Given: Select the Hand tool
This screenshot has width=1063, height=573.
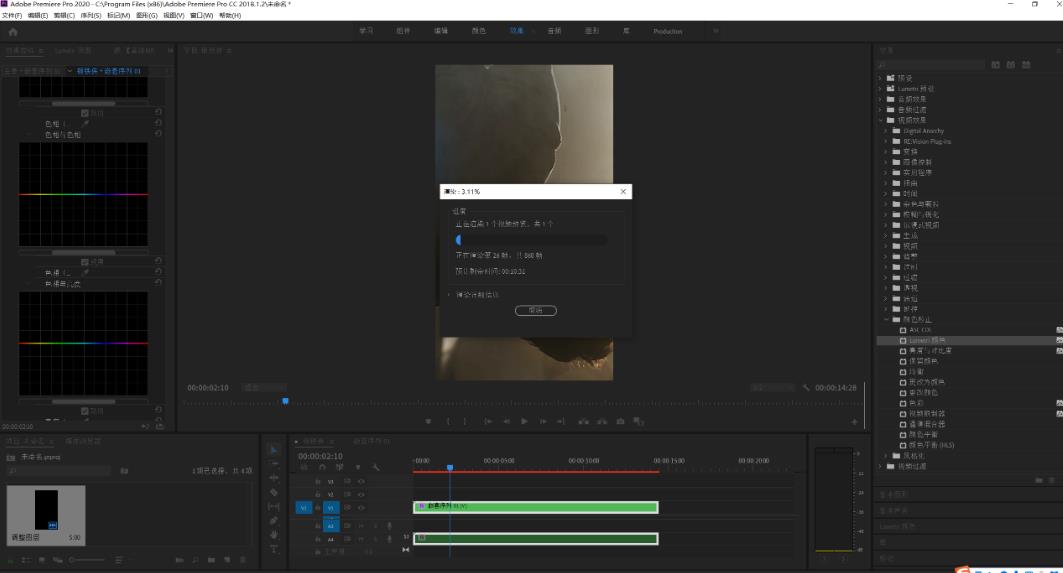Looking at the screenshot, I should pos(274,534).
